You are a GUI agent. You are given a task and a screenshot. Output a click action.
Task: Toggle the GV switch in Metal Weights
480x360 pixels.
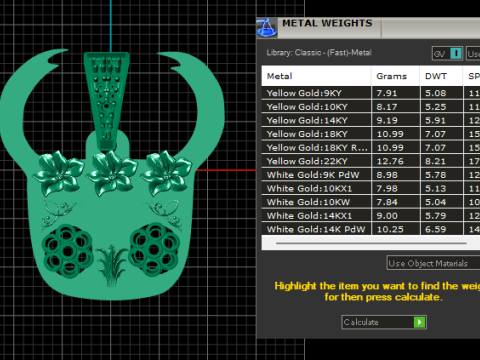pos(447,54)
